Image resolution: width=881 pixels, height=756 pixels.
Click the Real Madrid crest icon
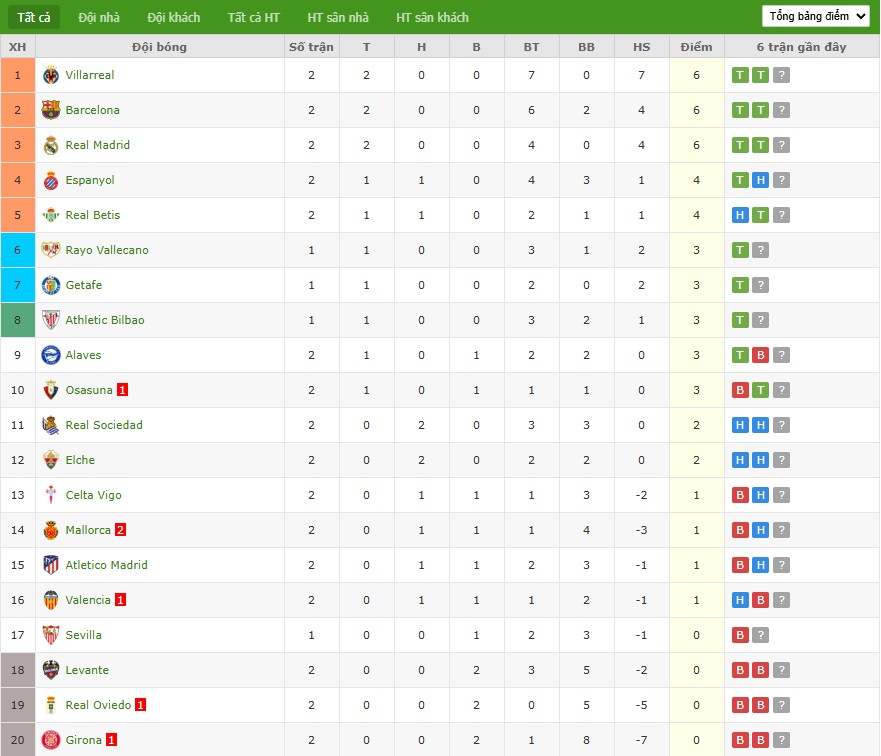click(x=51, y=145)
